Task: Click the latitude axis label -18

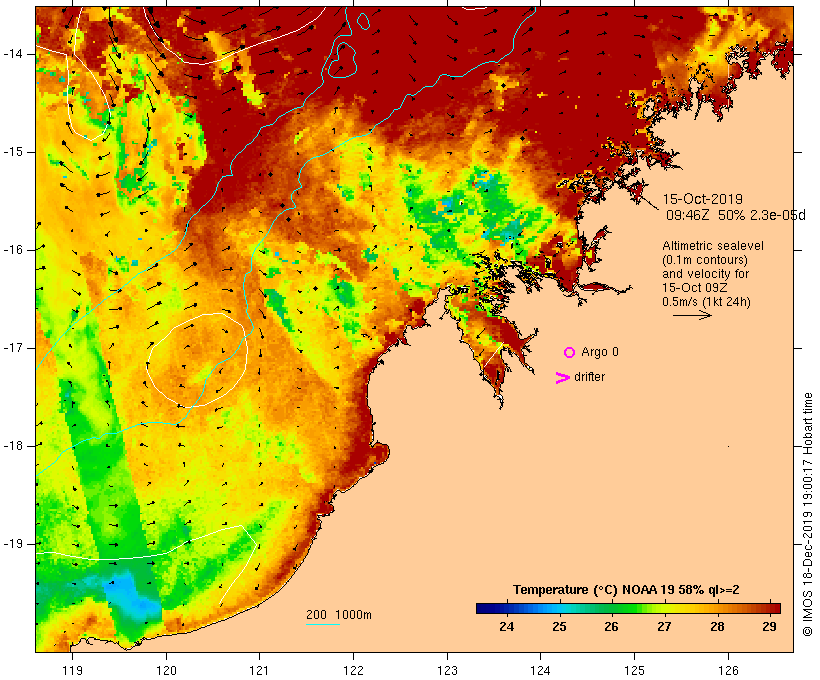Action: (13, 446)
